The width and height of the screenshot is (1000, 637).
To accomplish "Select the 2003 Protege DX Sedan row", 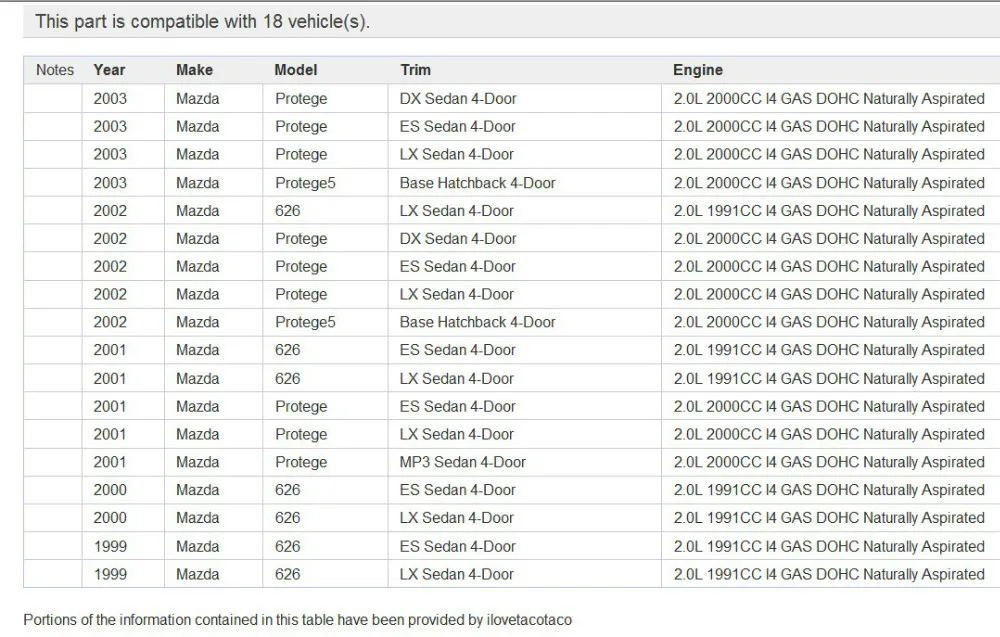I will pyautogui.click(x=511, y=99).
